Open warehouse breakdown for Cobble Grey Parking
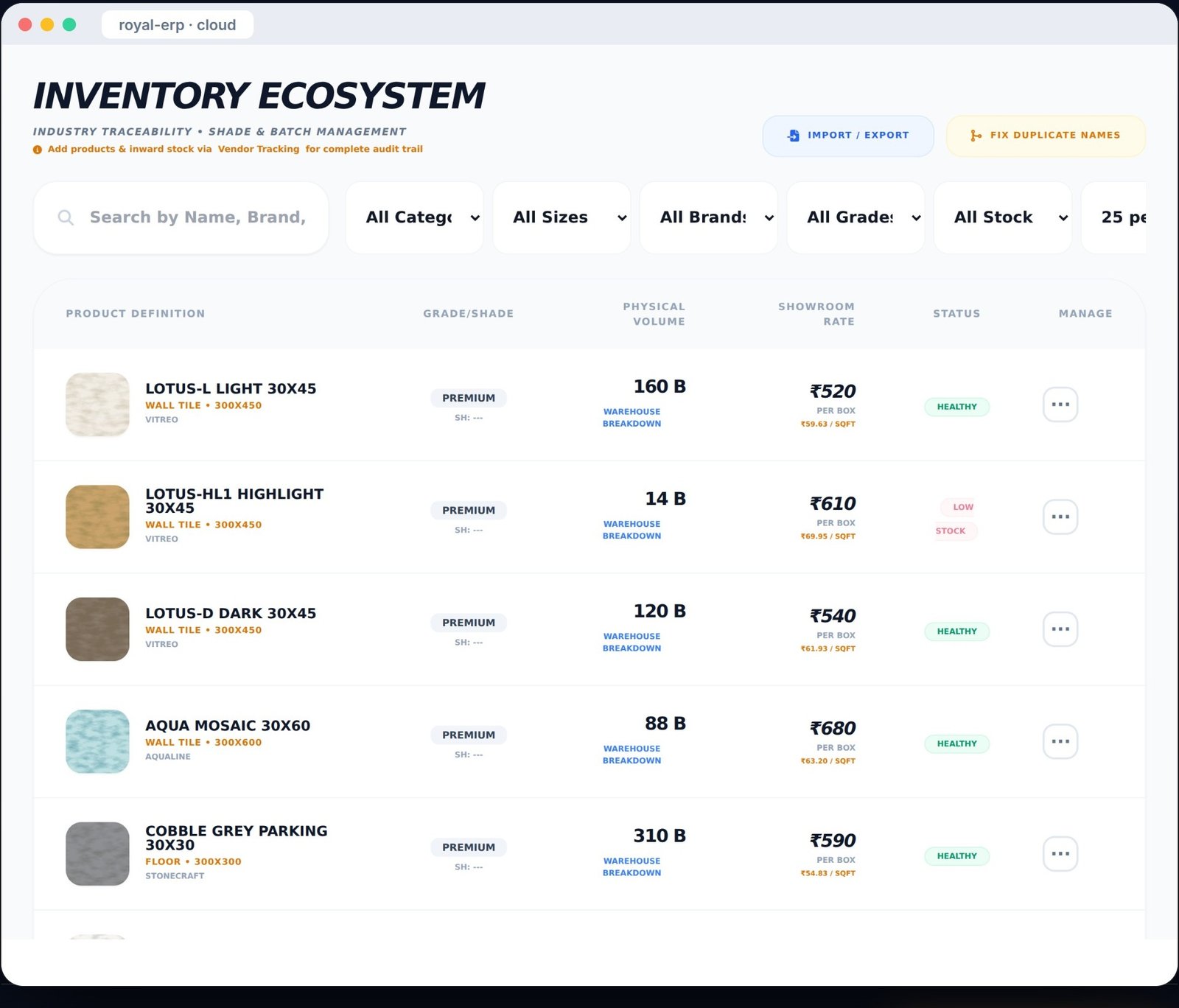Viewport: 1179px width, 1008px height. (632, 867)
